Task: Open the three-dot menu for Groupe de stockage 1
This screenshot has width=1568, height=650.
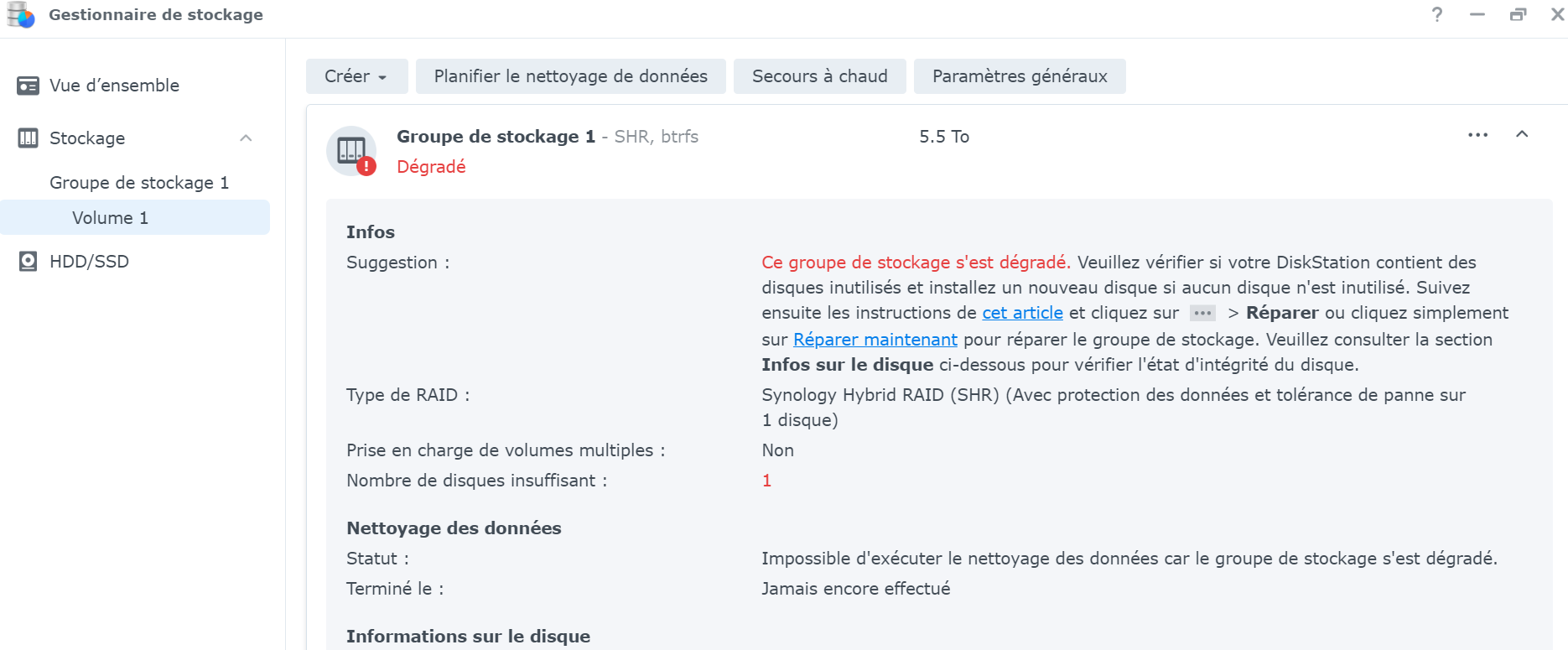Action: [x=1477, y=135]
